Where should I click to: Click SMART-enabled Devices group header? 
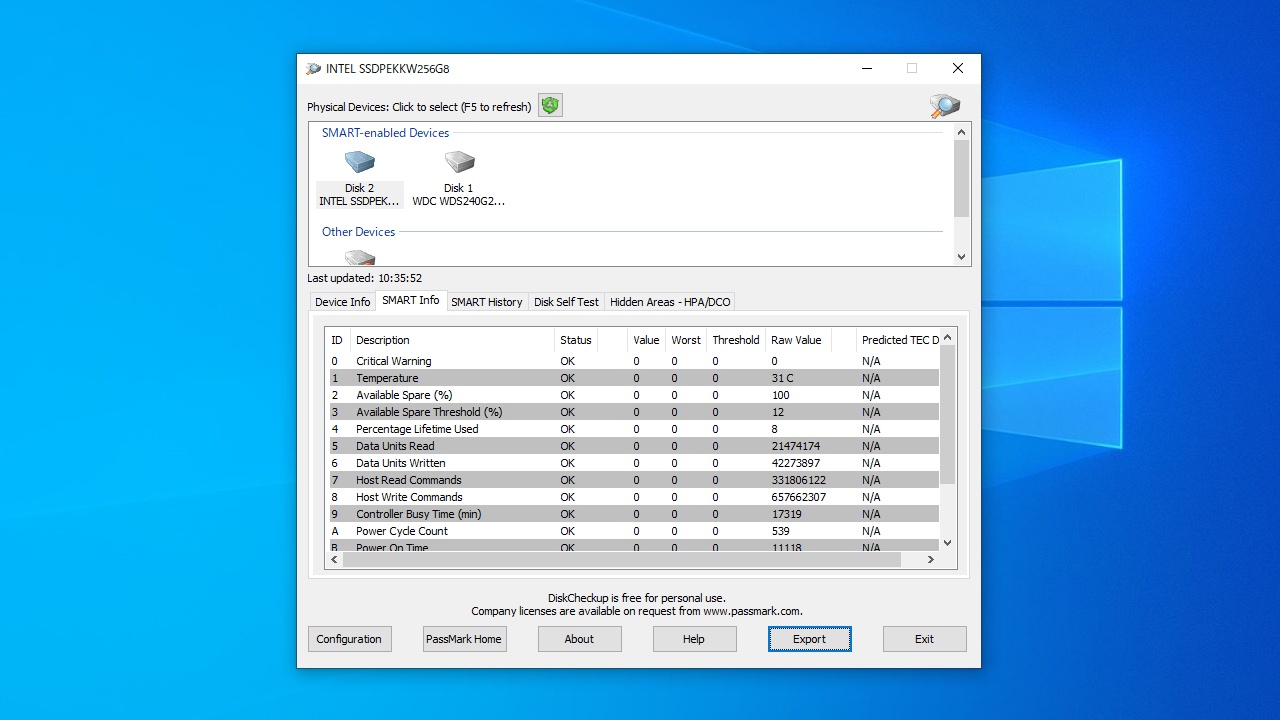385,133
